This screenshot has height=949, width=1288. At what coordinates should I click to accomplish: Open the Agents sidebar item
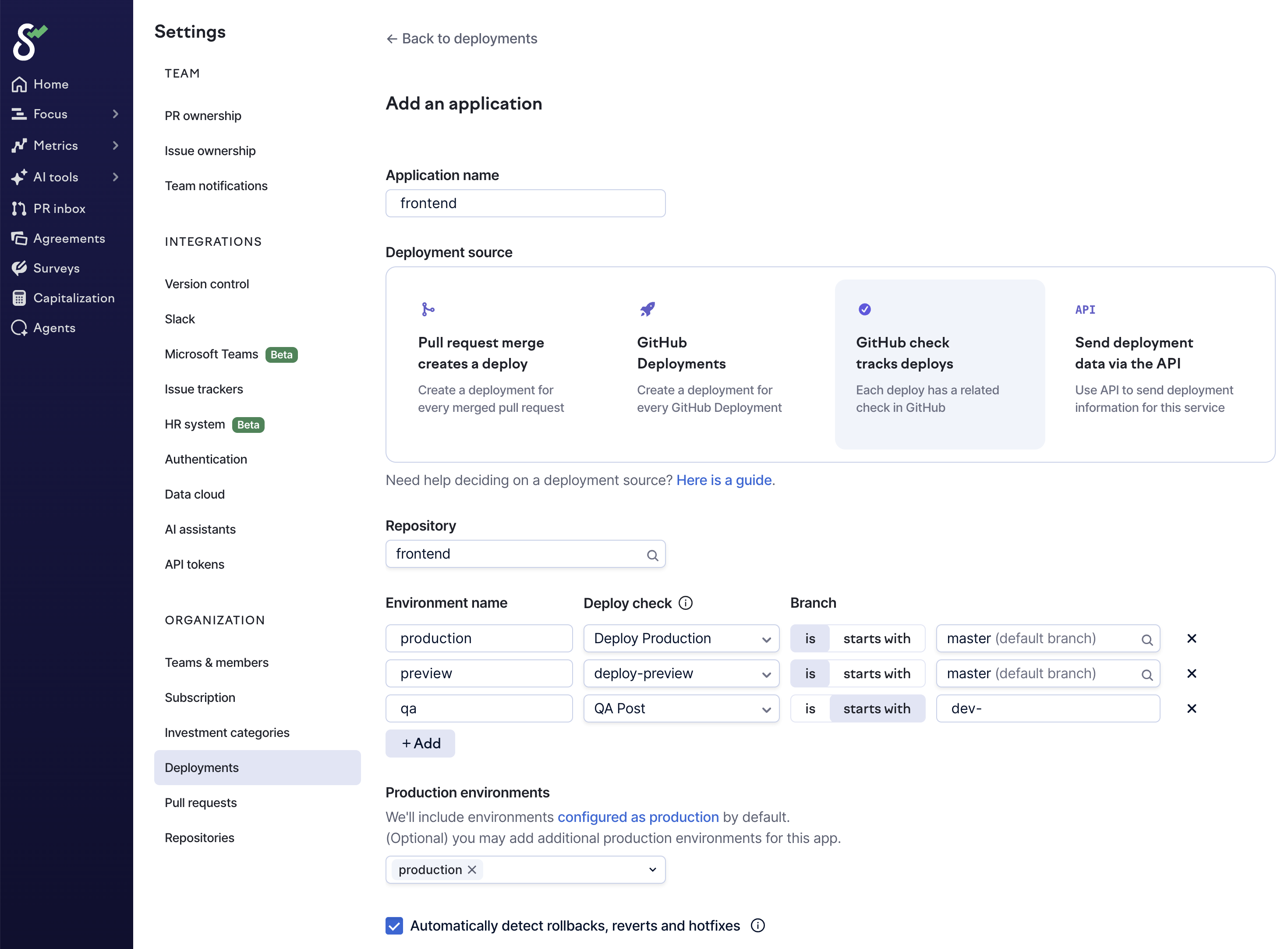pyautogui.click(x=54, y=327)
